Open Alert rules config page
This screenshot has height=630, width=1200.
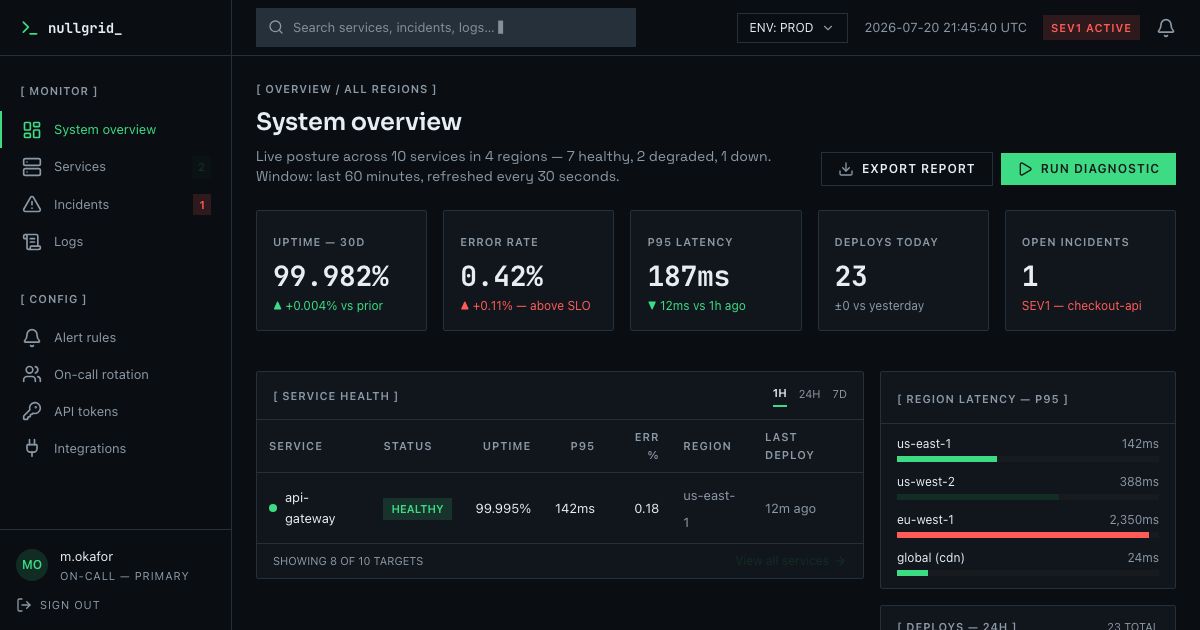point(115,338)
